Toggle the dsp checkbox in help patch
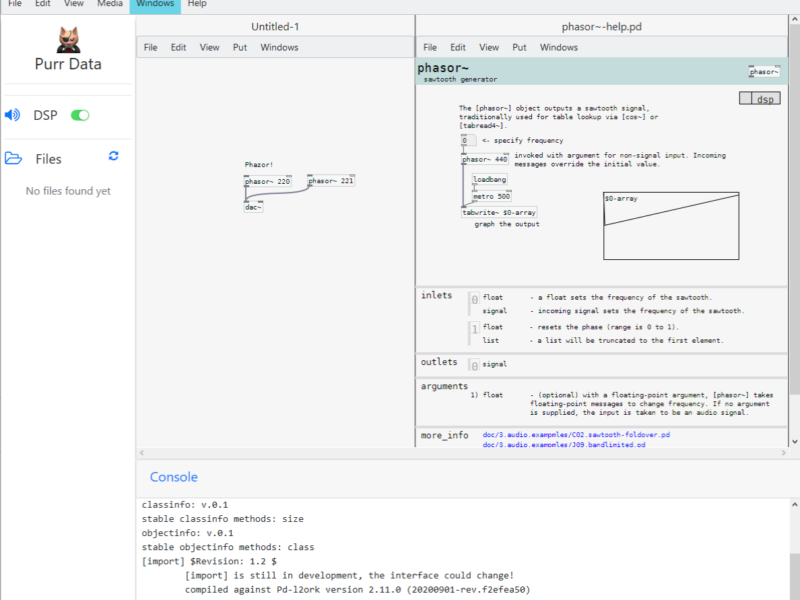Screen dimensions: 800x600 pos(746,98)
